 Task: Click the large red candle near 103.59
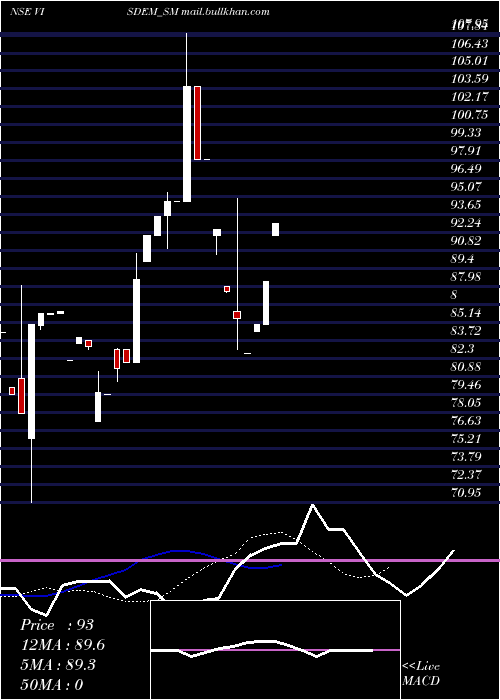[x=197, y=123]
